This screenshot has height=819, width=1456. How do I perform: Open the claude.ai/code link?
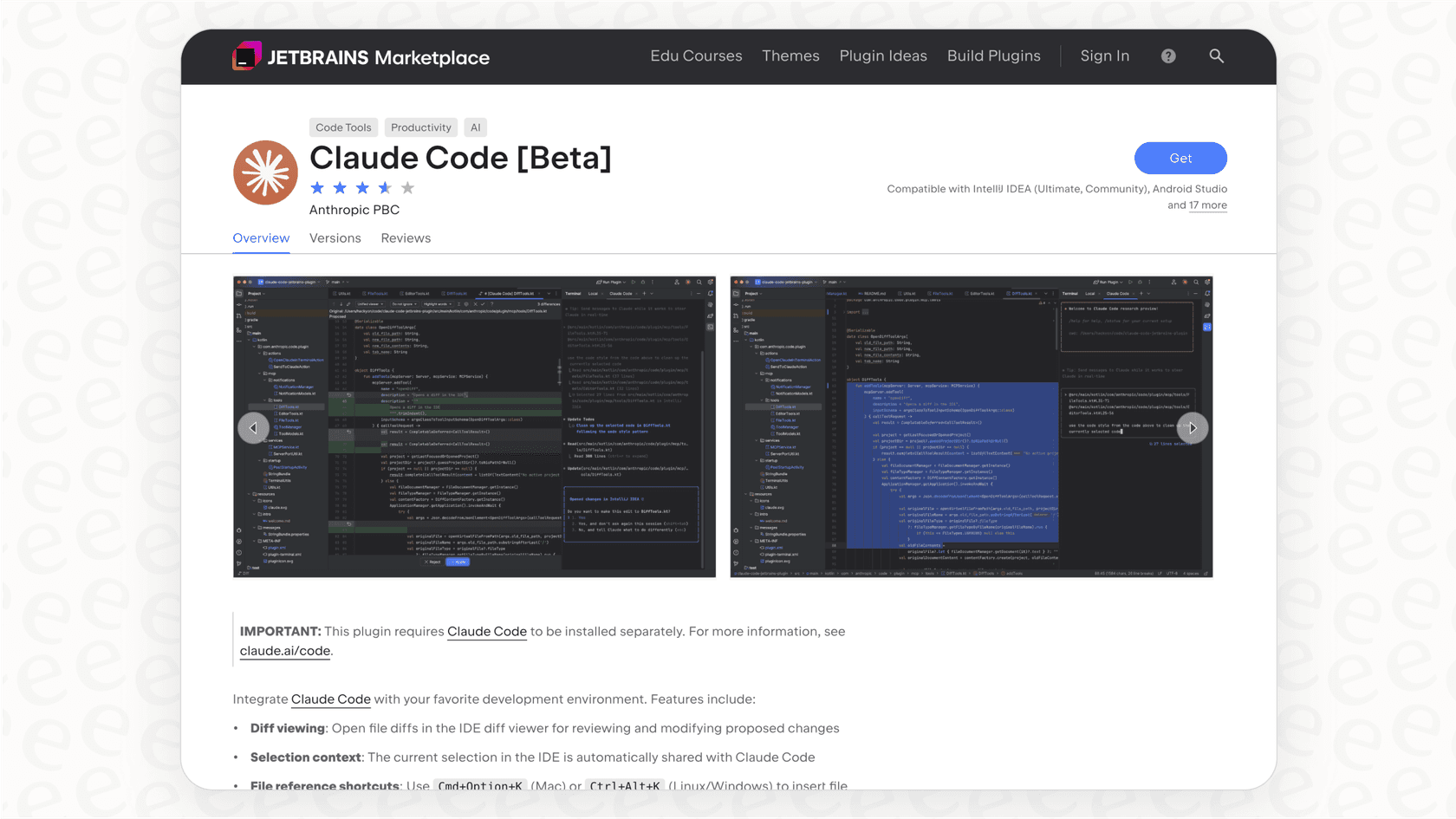(284, 650)
